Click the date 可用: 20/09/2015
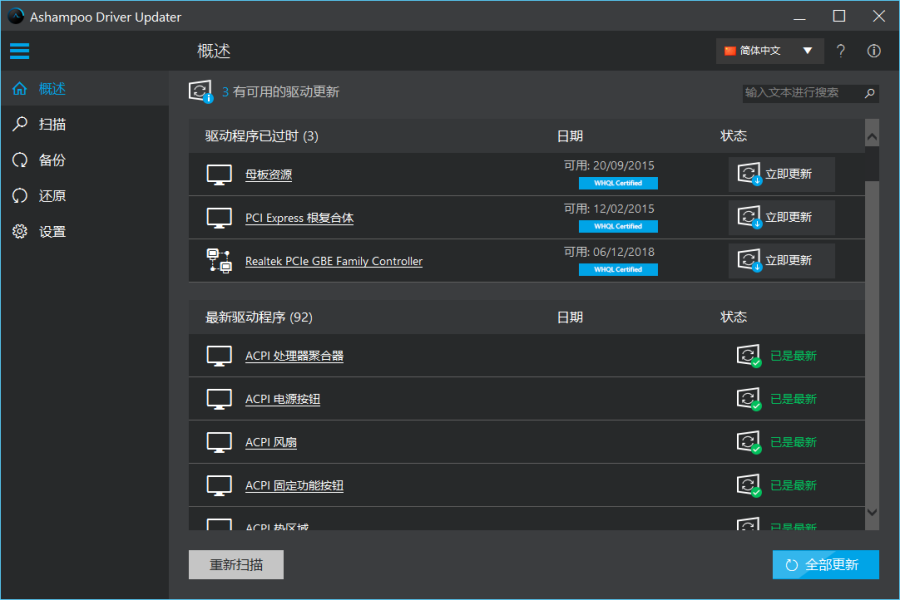Image resolution: width=900 pixels, height=600 pixels. coord(609,166)
